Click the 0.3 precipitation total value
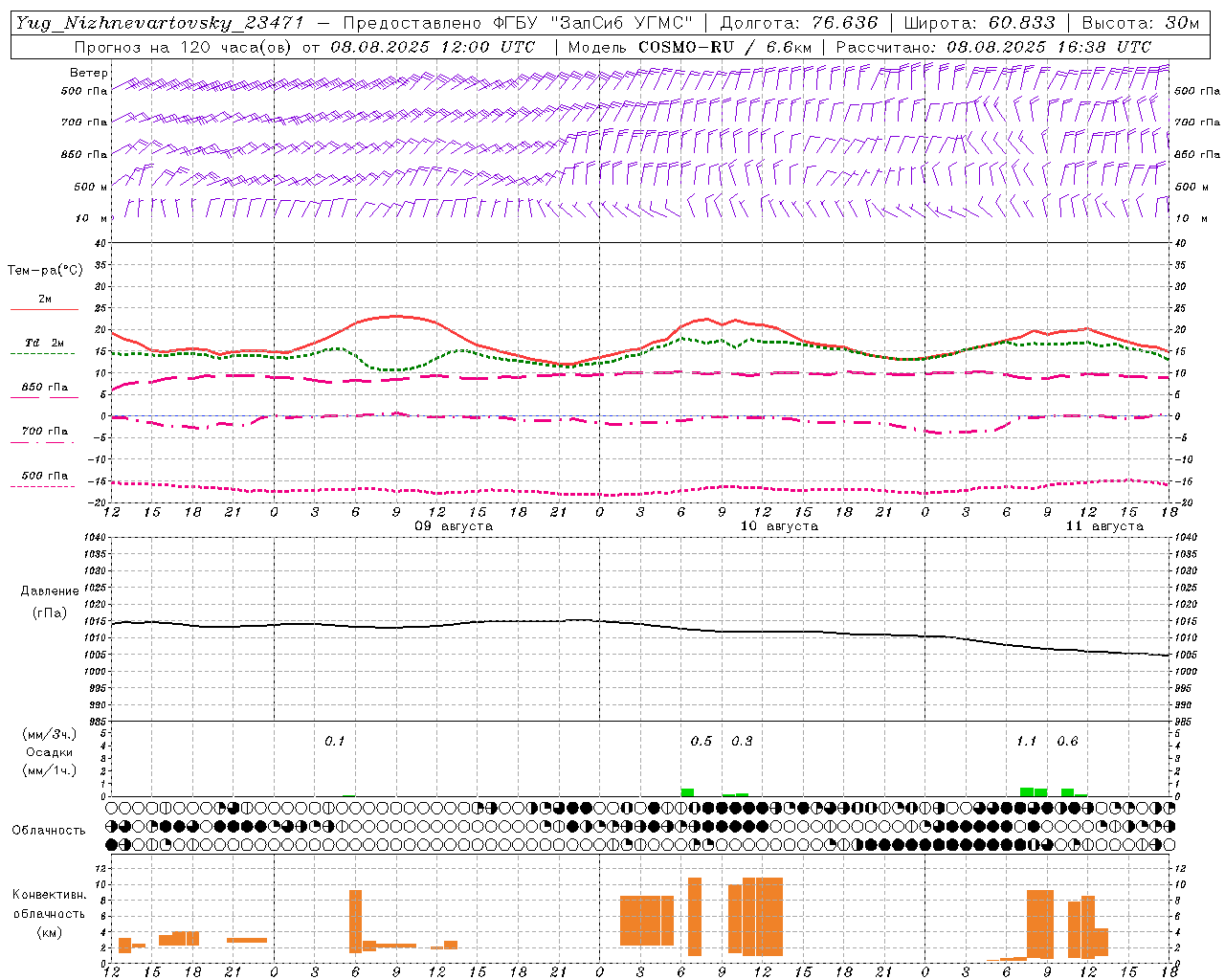Viewport: 1225px width, 980px height. tap(742, 741)
